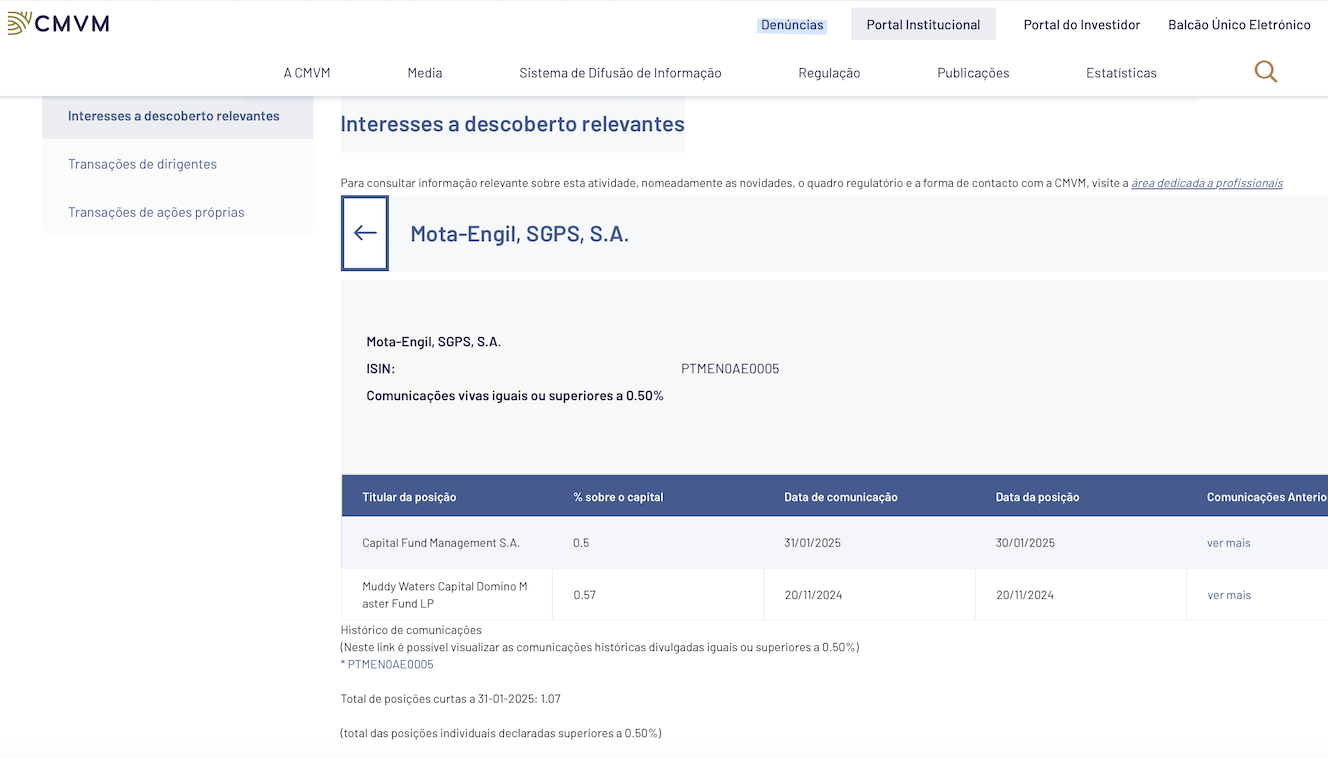The height and width of the screenshot is (758, 1328).
Task: Click ver mais for Muddy Waters Capital
Action: [1229, 595]
